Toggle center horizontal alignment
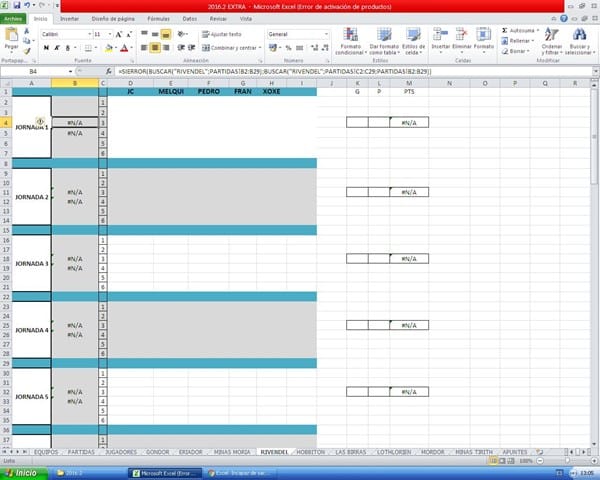 tap(155, 48)
